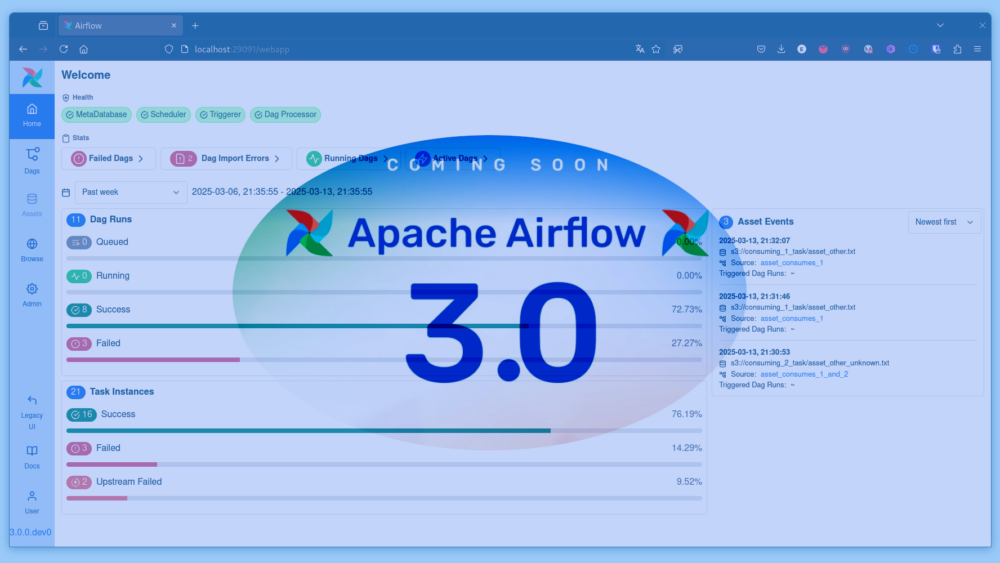Click the Failed Dags stat button

point(108,158)
